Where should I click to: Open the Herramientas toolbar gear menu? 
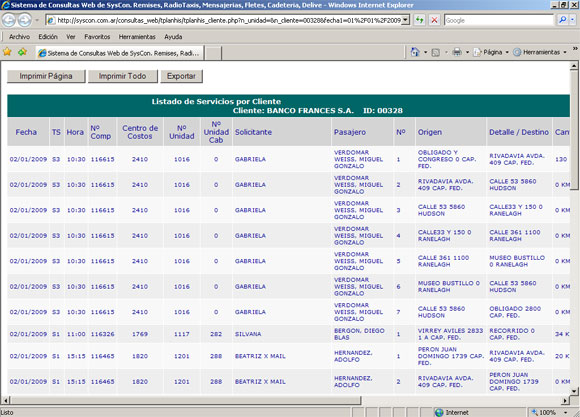tap(540, 52)
